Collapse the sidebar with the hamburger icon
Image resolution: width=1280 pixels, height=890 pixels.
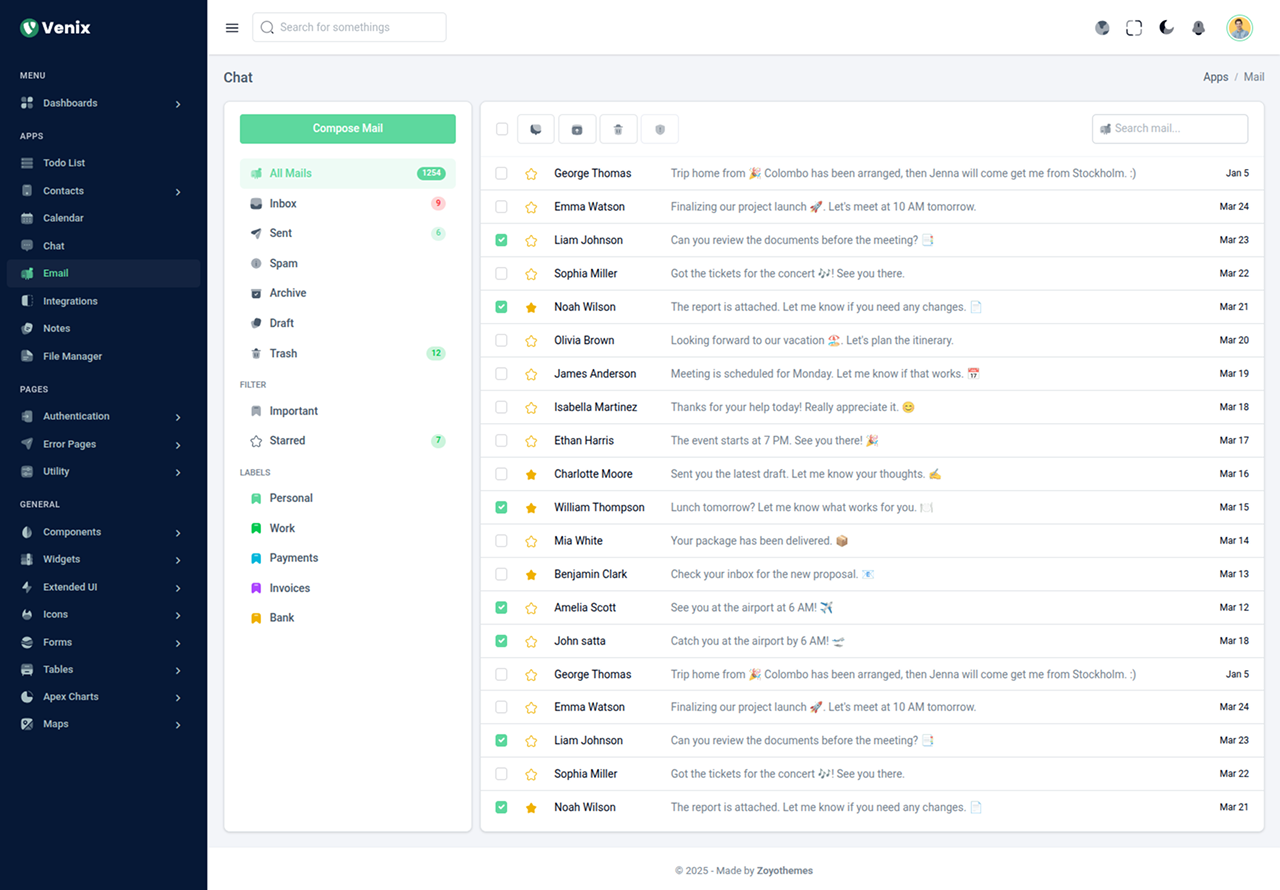[x=232, y=28]
